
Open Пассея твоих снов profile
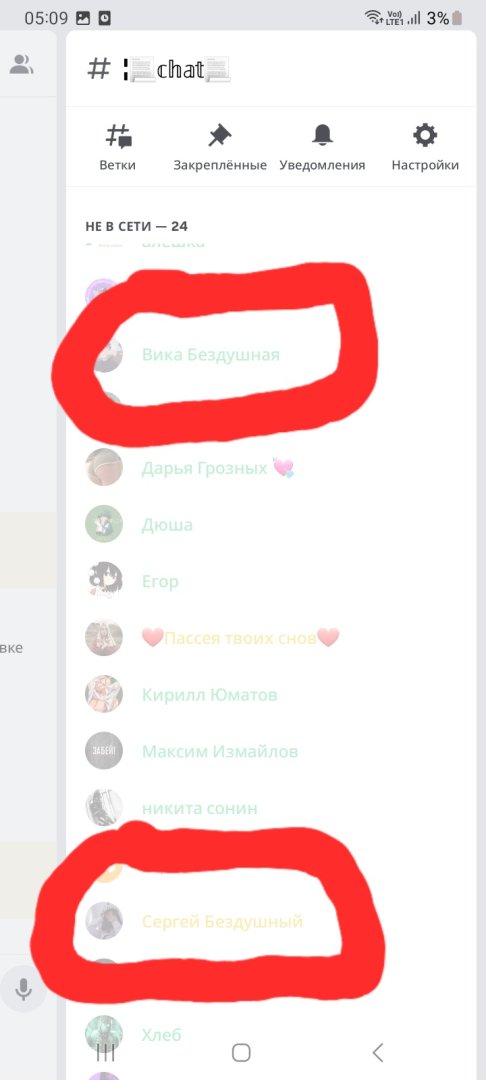tap(273, 637)
